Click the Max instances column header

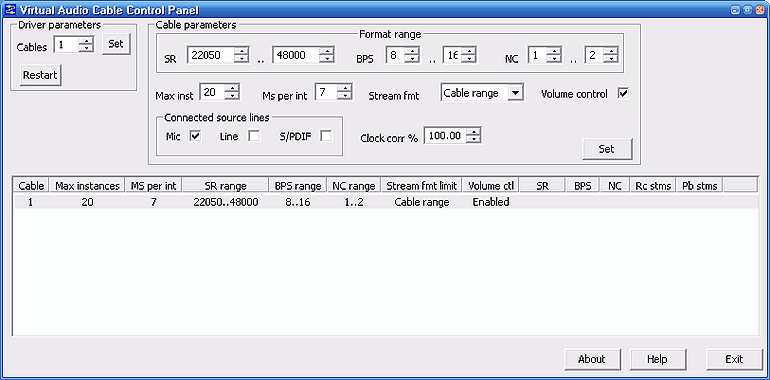click(x=87, y=186)
